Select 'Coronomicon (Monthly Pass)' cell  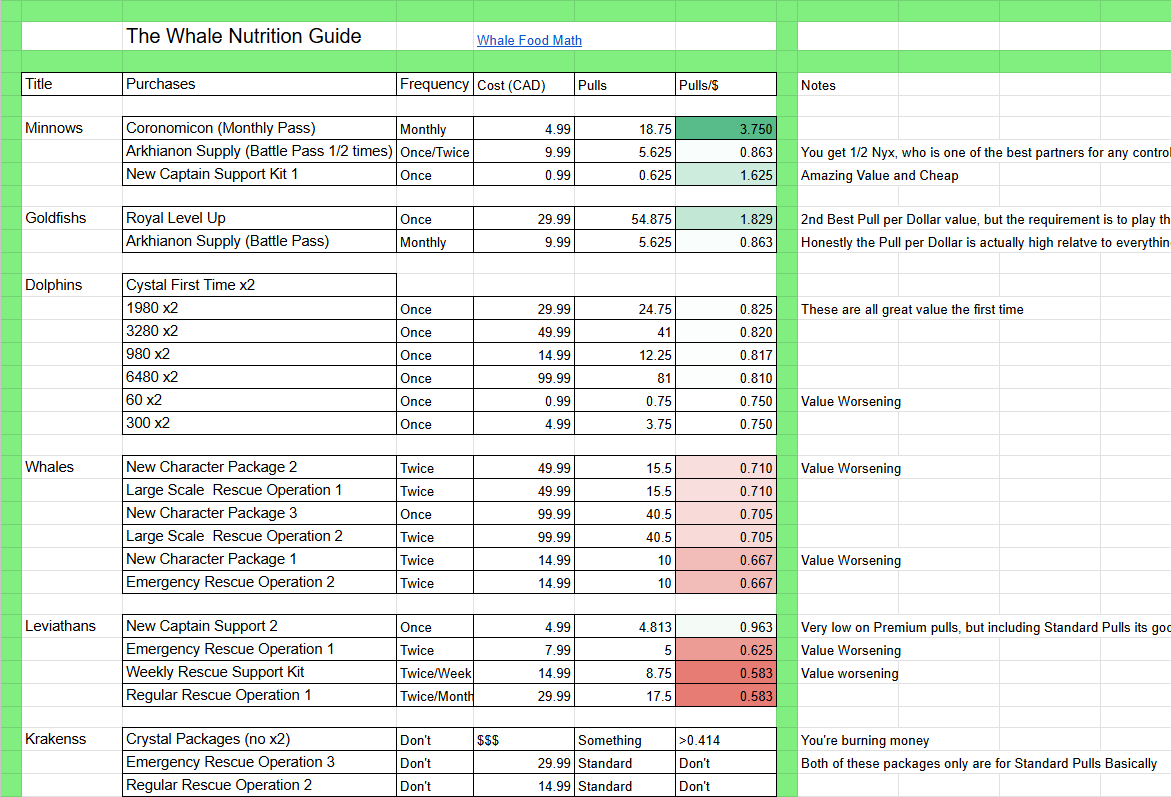[x=259, y=128]
